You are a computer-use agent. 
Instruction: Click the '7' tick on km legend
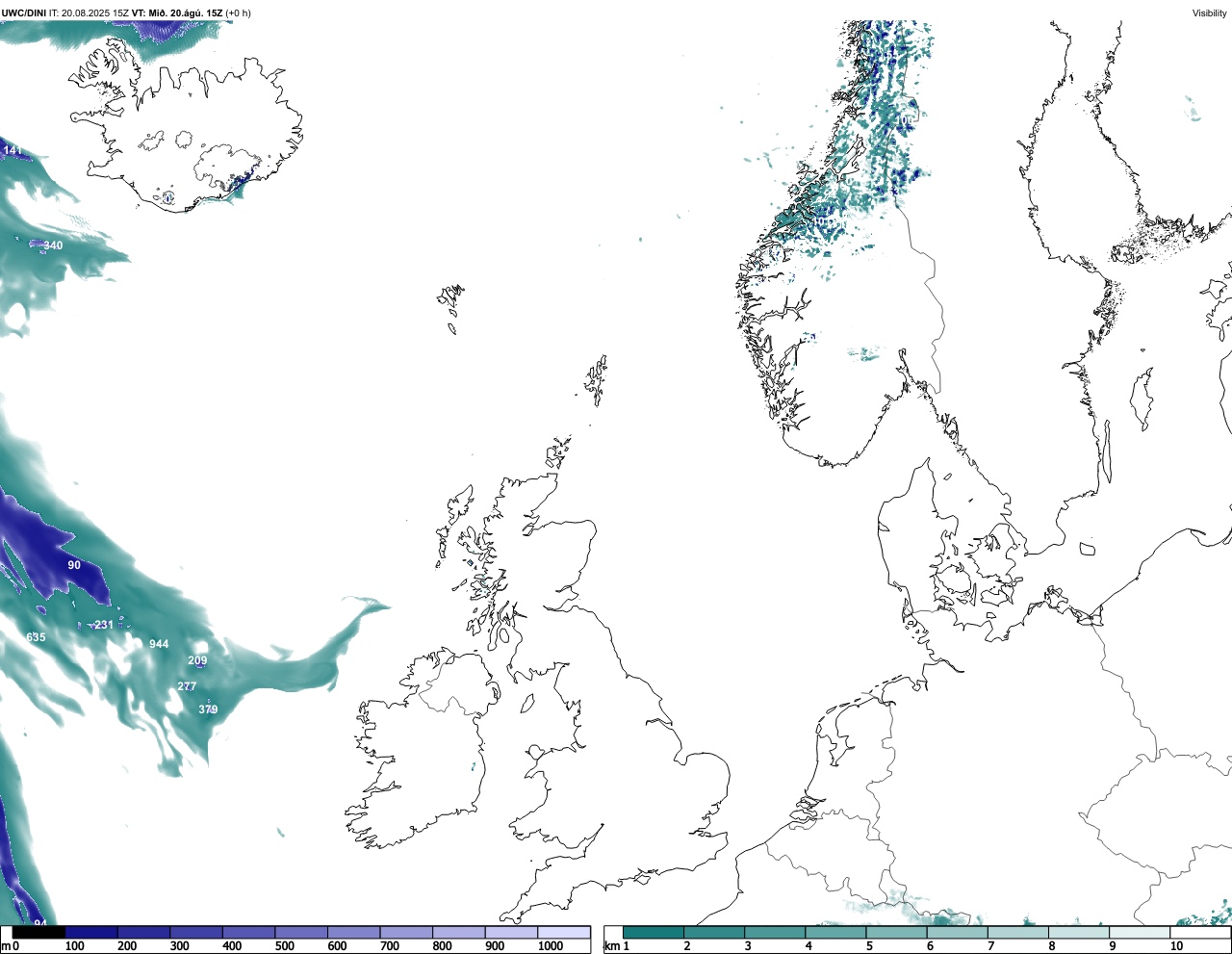(x=990, y=946)
